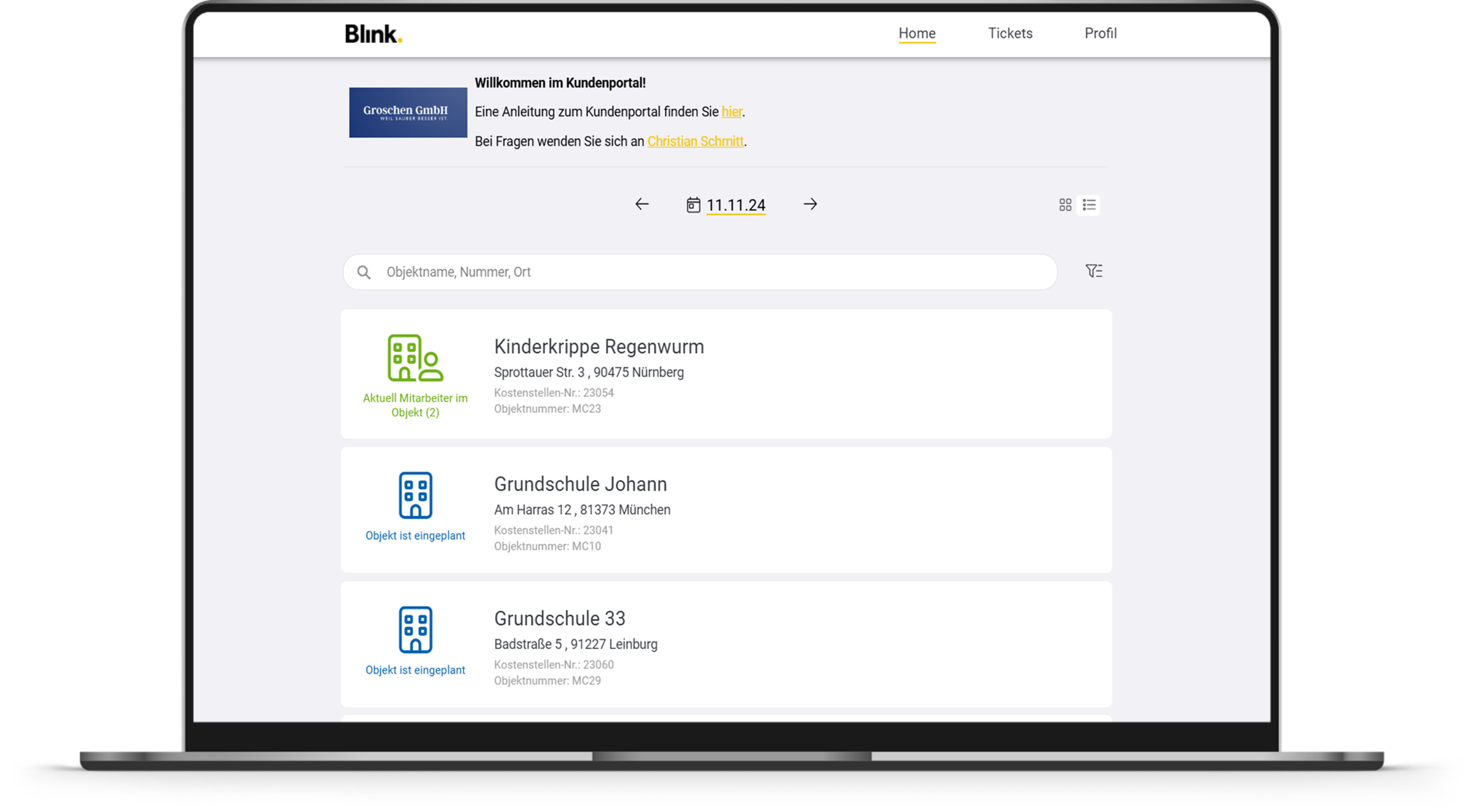Open the Profil tab
The height and width of the screenshot is (812, 1463).
pyautogui.click(x=1100, y=33)
